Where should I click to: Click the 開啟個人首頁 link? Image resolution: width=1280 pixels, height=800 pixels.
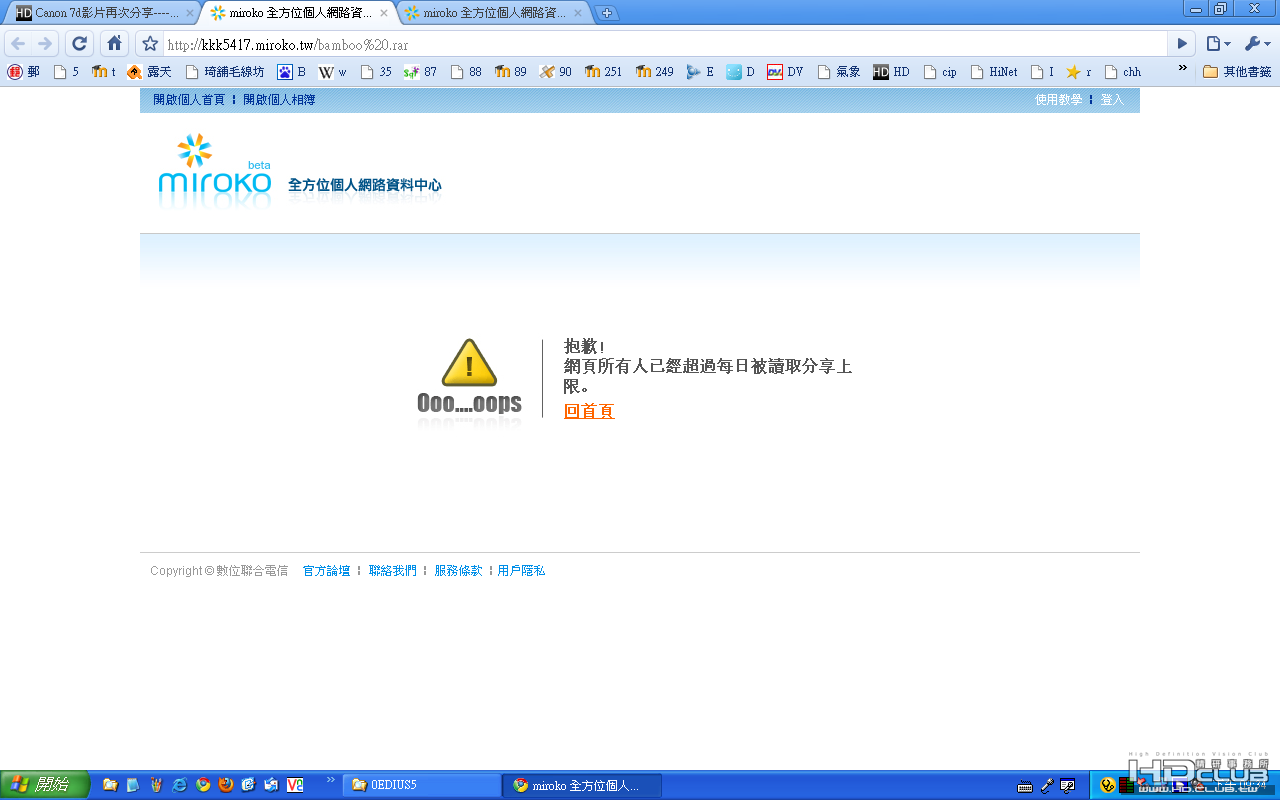pyautogui.click(x=189, y=100)
